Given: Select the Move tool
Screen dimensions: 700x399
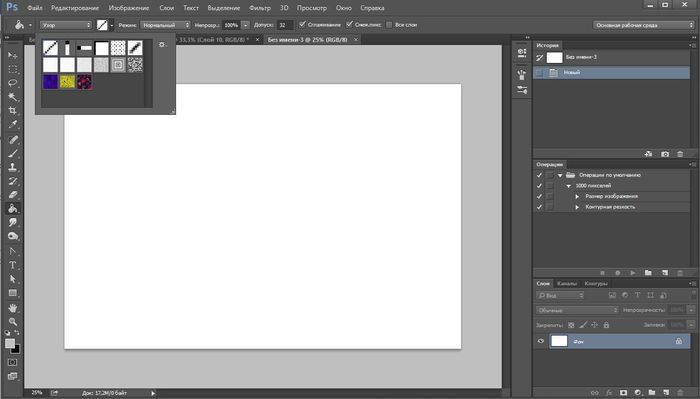Looking at the screenshot, I should (x=12, y=55).
